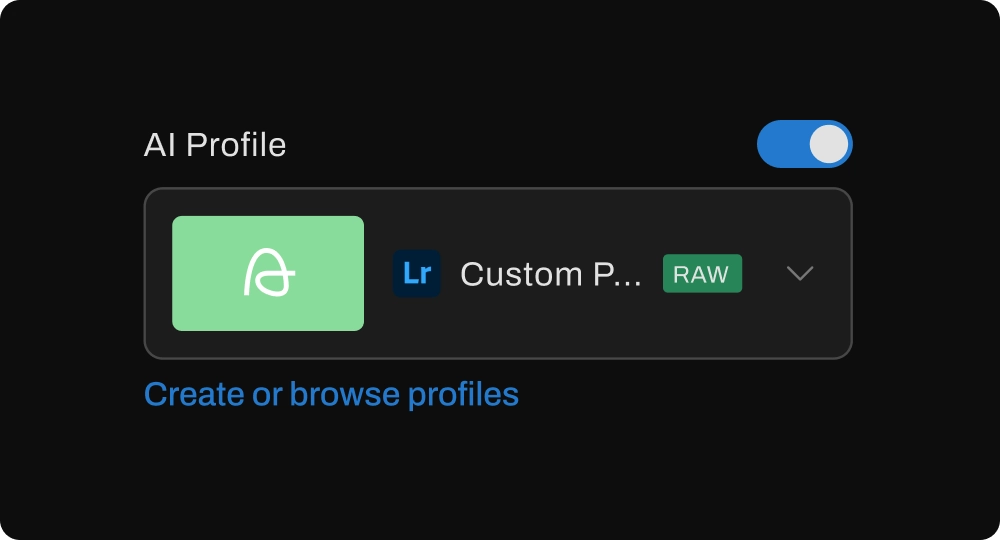Image resolution: width=1000 pixels, height=540 pixels.
Task: Select the Adobe Lightroom app badge
Action: click(417, 273)
